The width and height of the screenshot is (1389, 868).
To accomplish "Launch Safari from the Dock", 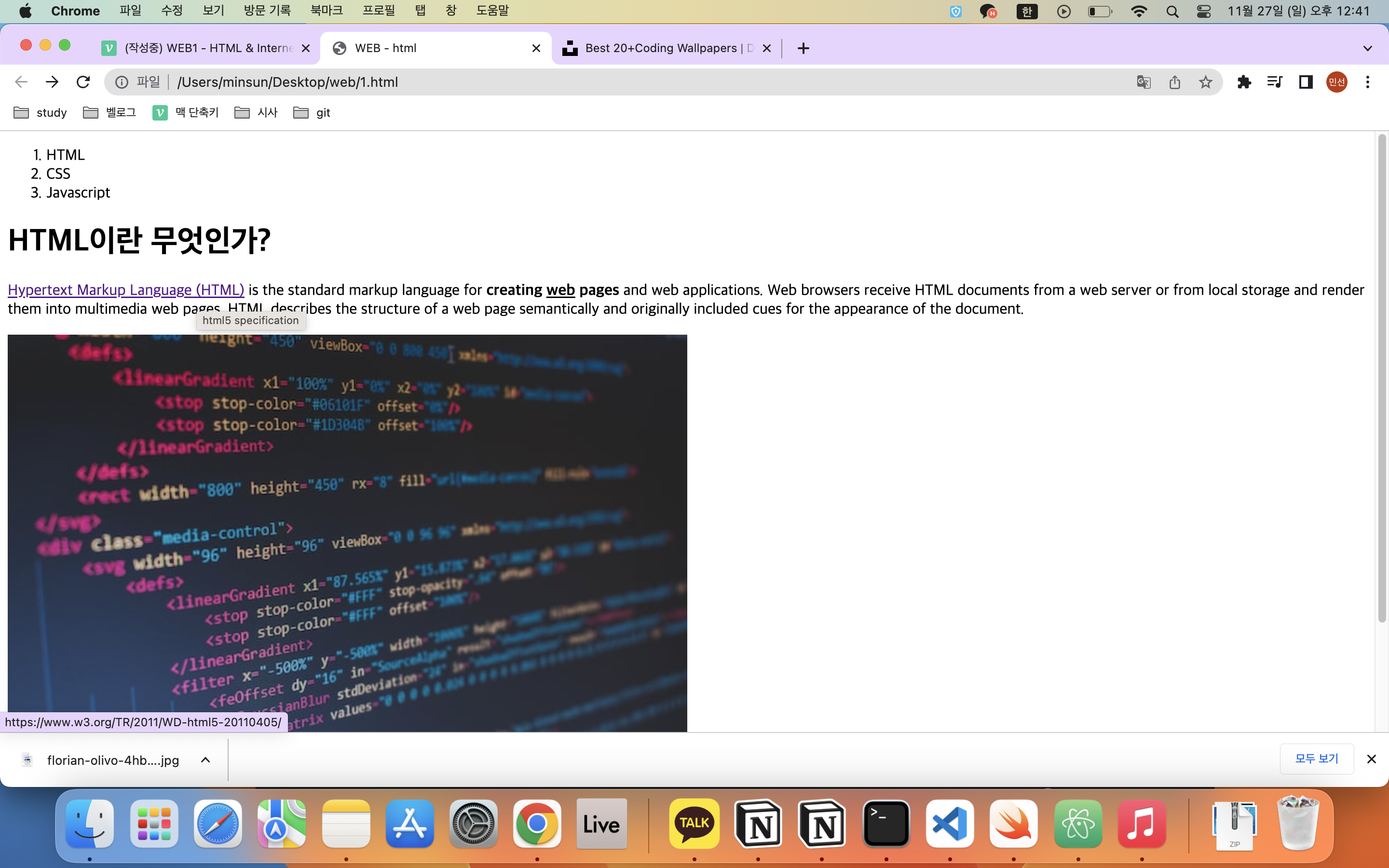I will pyautogui.click(x=218, y=824).
